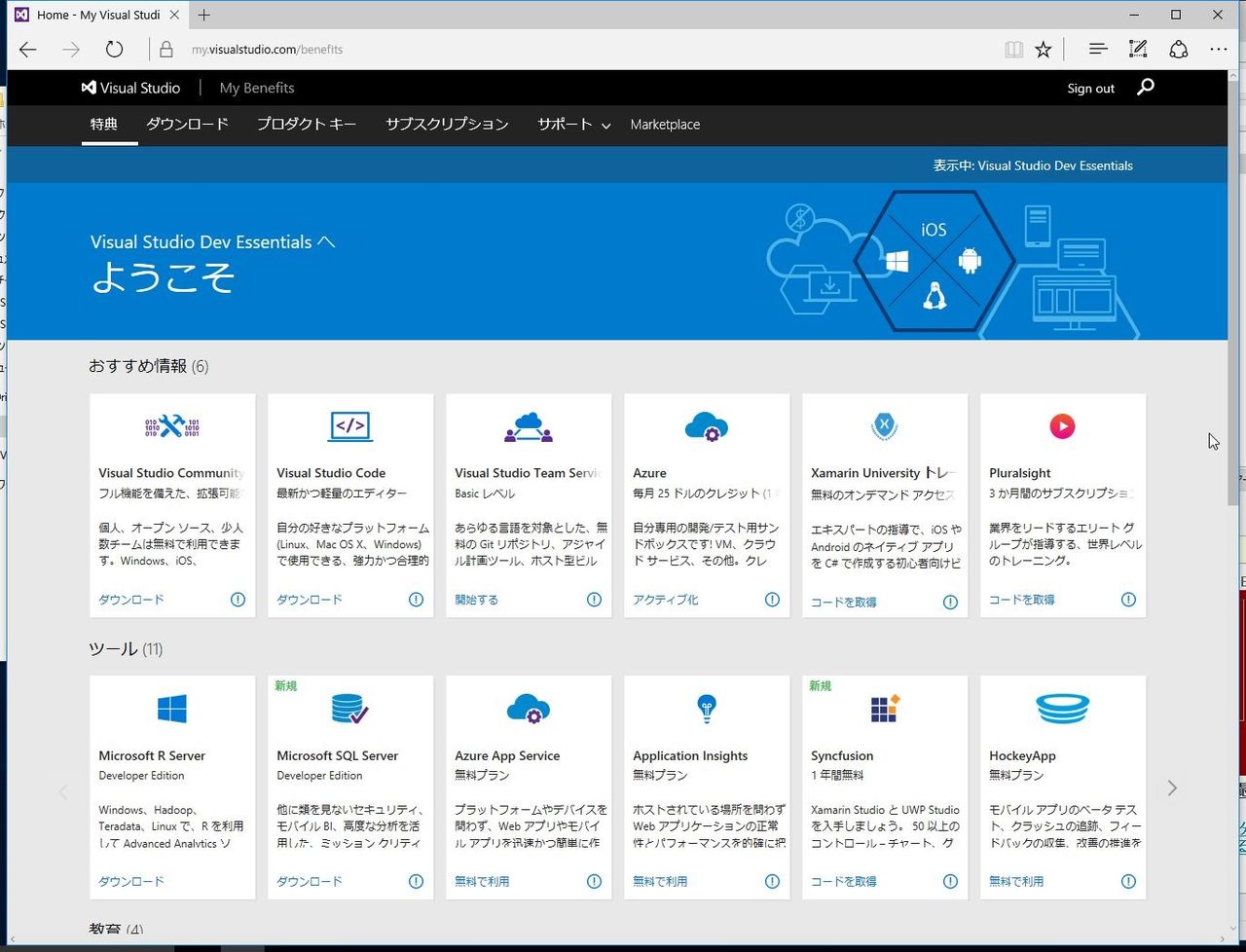Click ダウンロード on Visual Studio Community card
Screen dimensions: 1246x952
131,600
